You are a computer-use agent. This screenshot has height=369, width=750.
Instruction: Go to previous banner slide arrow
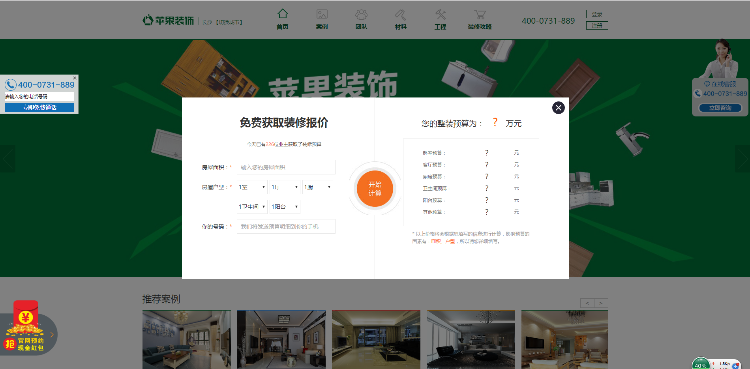tap(7, 158)
